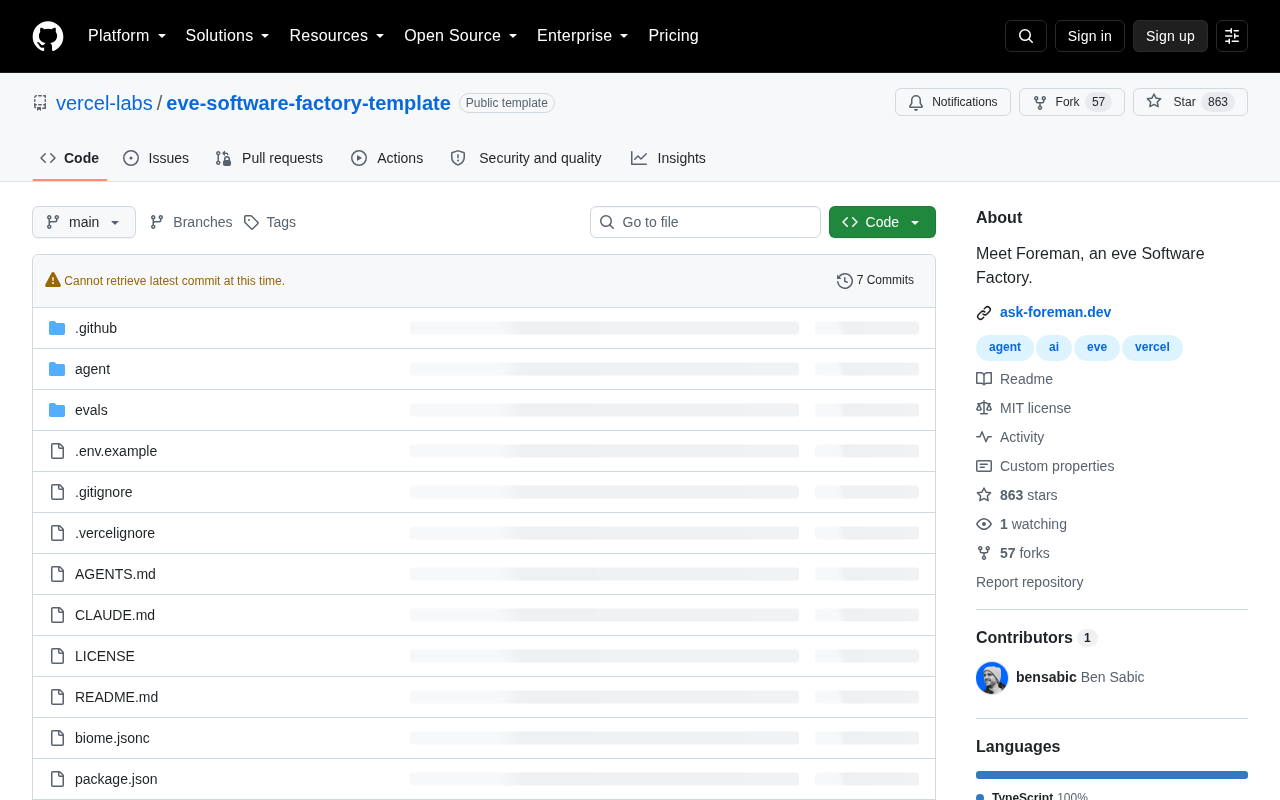Select the agent topic tag
The image size is (1280, 800).
[1005, 347]
